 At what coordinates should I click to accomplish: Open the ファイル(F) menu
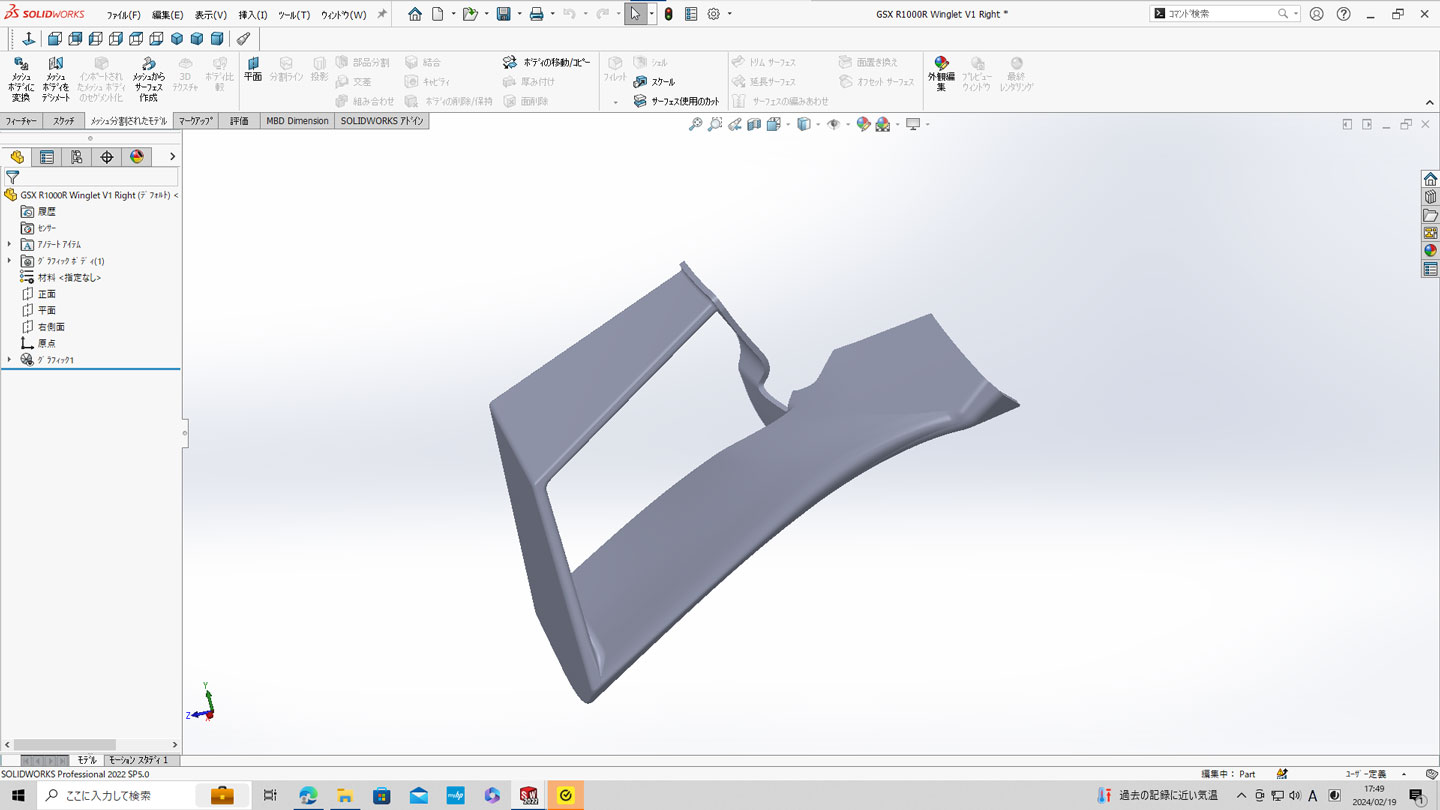124,15
